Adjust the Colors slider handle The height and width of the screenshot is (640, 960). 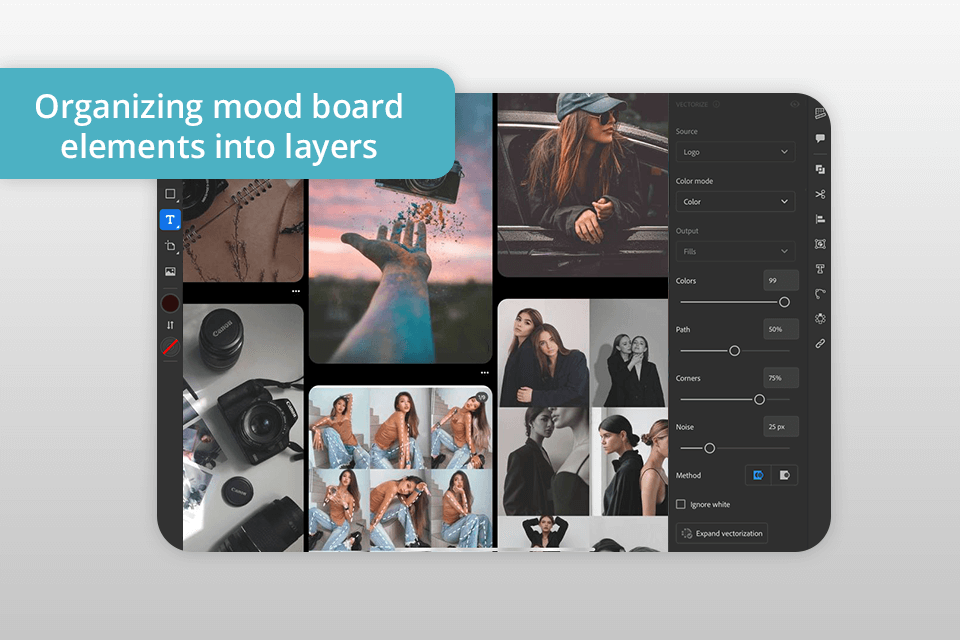point(784,302)
